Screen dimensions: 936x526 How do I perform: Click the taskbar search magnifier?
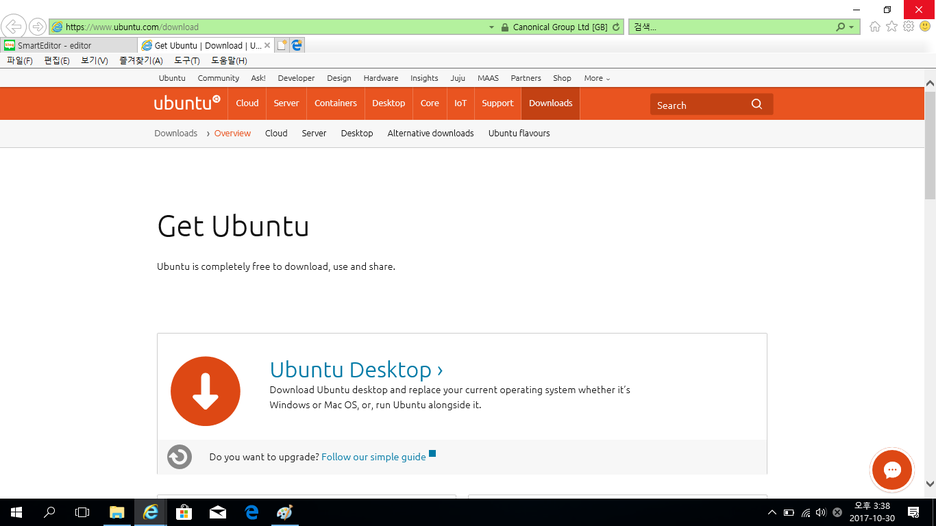50,512
